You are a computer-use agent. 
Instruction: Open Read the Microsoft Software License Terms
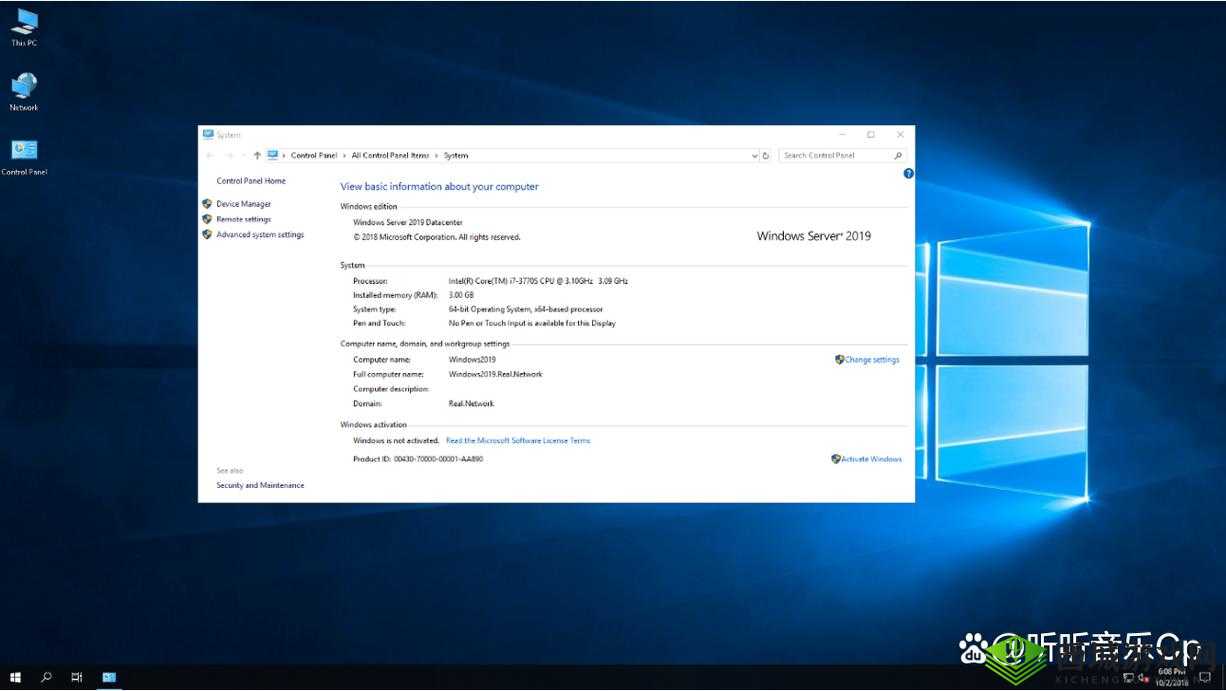click(517, 440)
